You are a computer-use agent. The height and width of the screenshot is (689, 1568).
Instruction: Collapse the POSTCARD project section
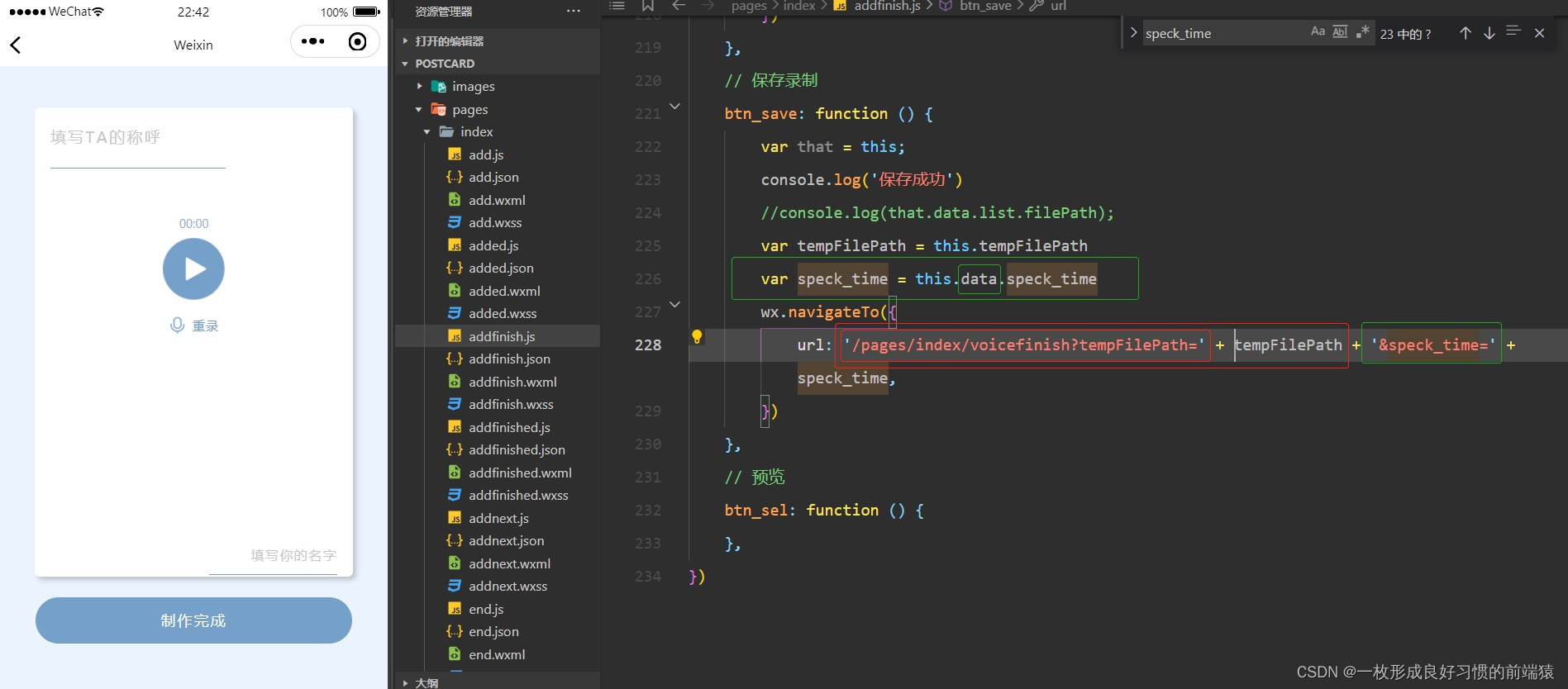point(498,64)
